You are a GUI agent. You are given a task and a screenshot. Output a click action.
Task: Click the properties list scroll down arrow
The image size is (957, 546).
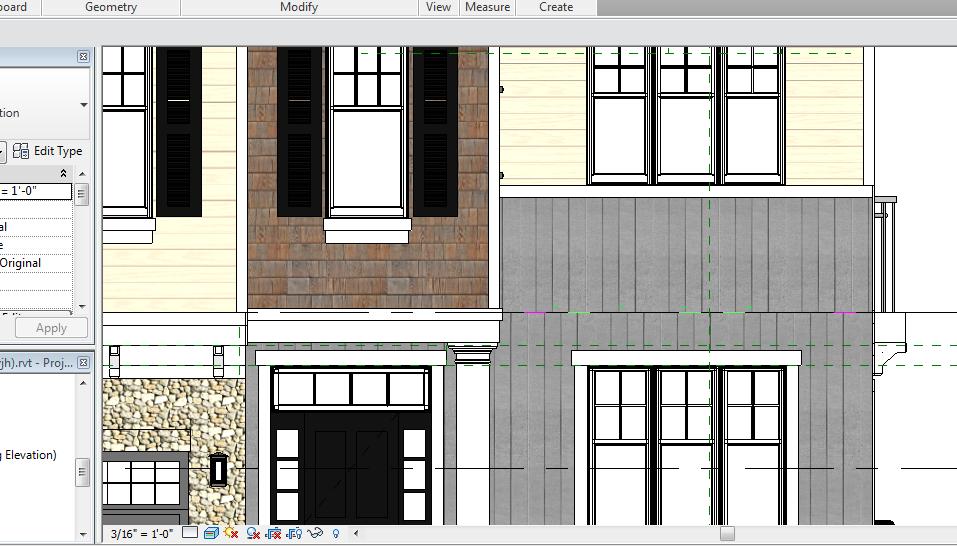pyautogui.click(x=82, y=307)
